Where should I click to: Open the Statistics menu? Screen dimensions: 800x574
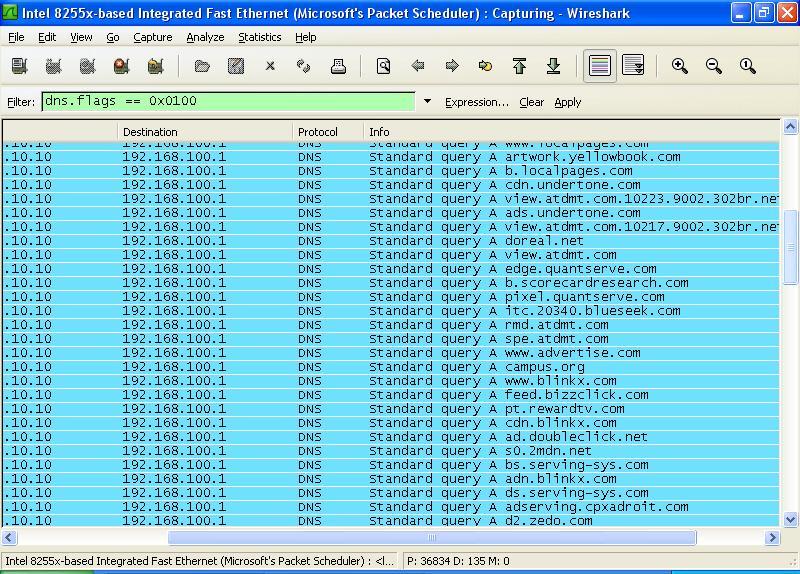[260, 37]
